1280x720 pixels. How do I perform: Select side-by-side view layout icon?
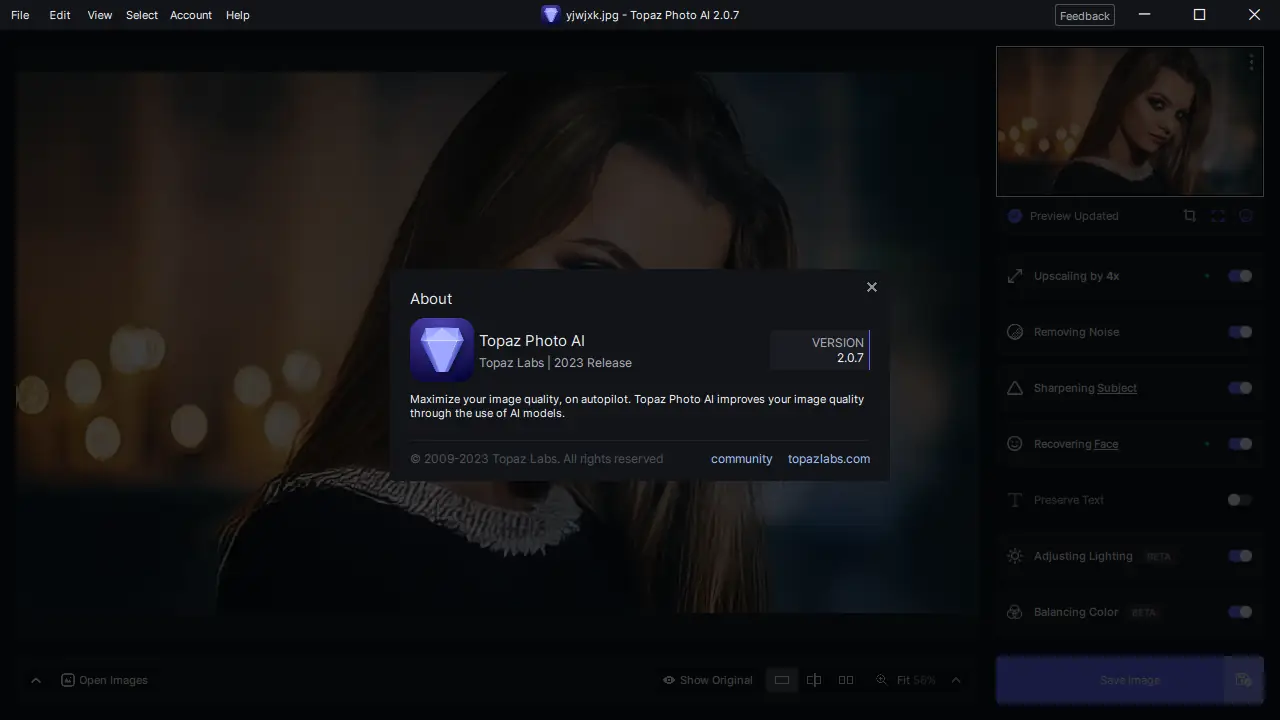(x=846, y=680)
